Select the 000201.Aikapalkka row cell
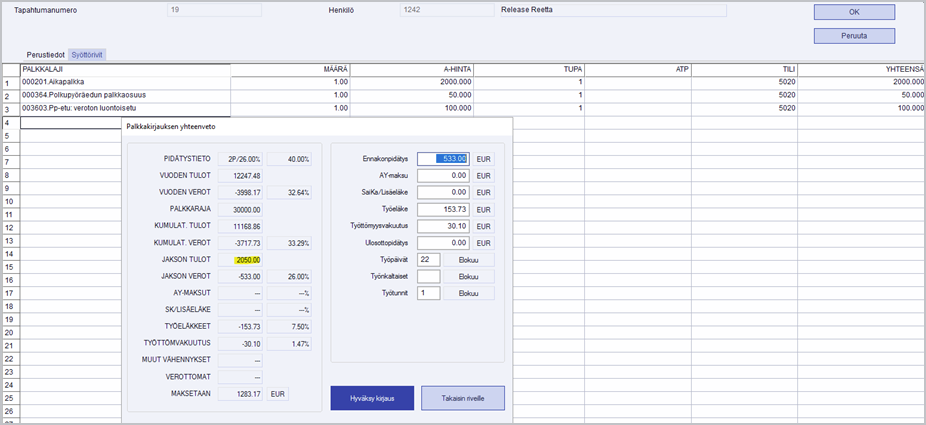 pos(125,81)
